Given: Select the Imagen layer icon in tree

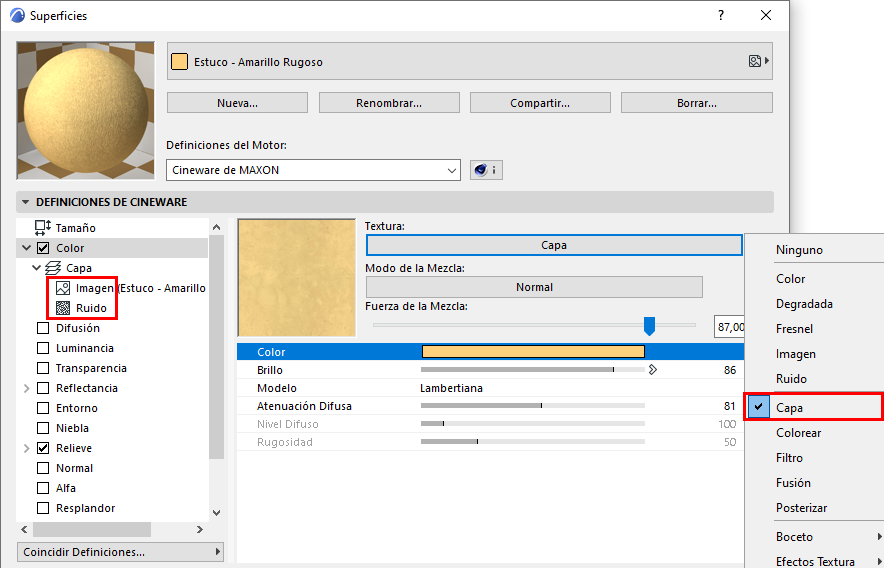Looking at the screenshot, I should [x=63, y=288].
